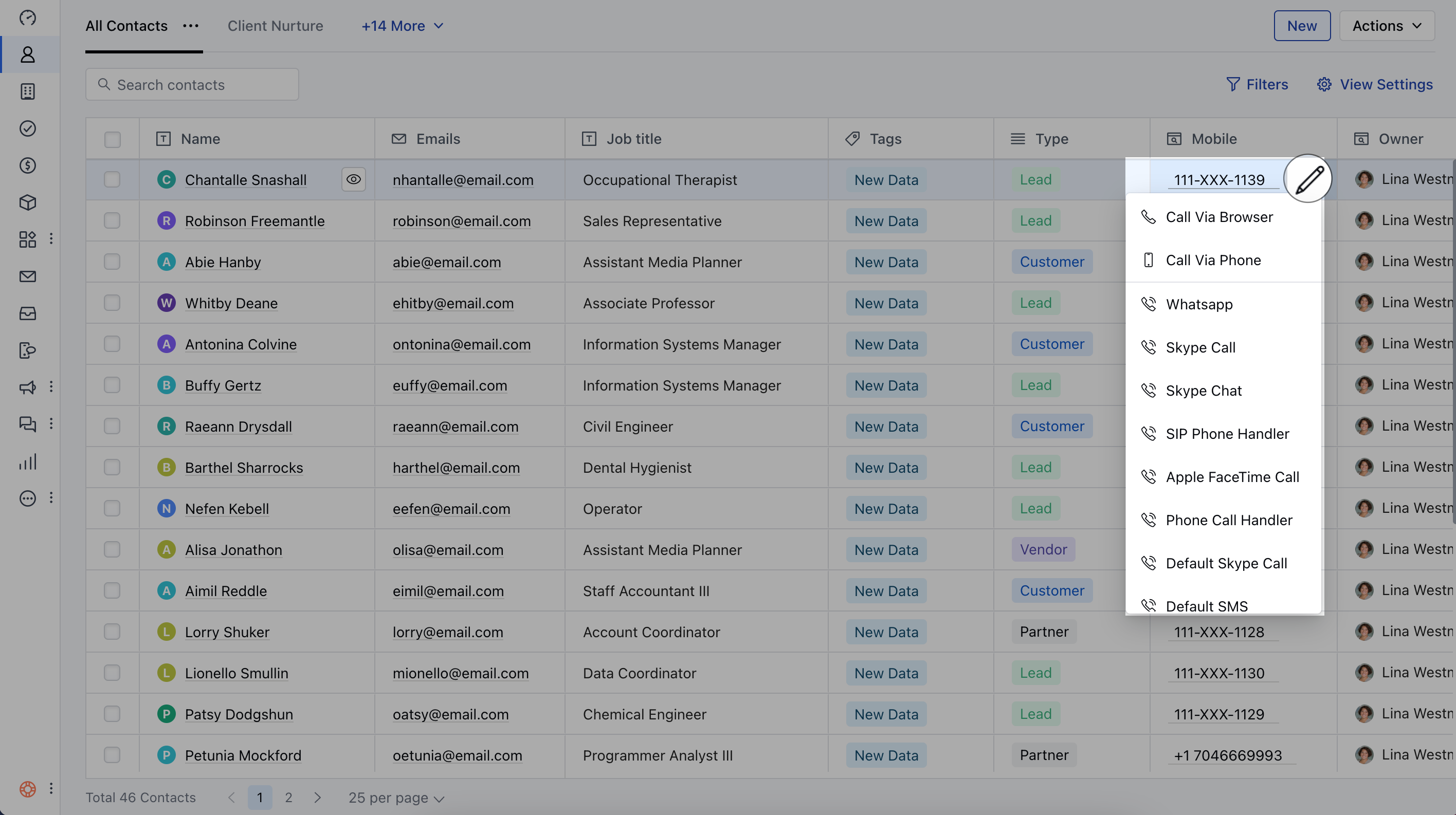Click the campaigns megaphone icon in sidebar
Screen dimensions: 1456x815
(28, 387)
